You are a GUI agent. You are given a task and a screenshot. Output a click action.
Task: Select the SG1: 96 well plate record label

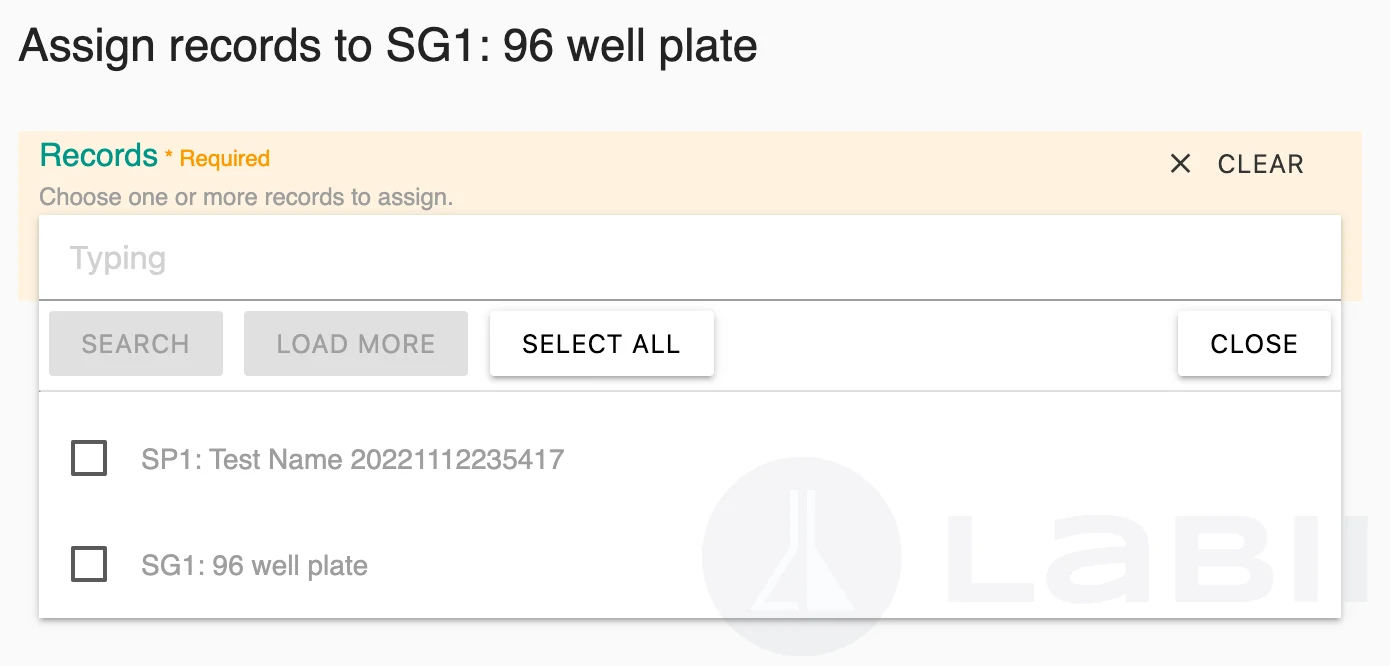[255, 565]
